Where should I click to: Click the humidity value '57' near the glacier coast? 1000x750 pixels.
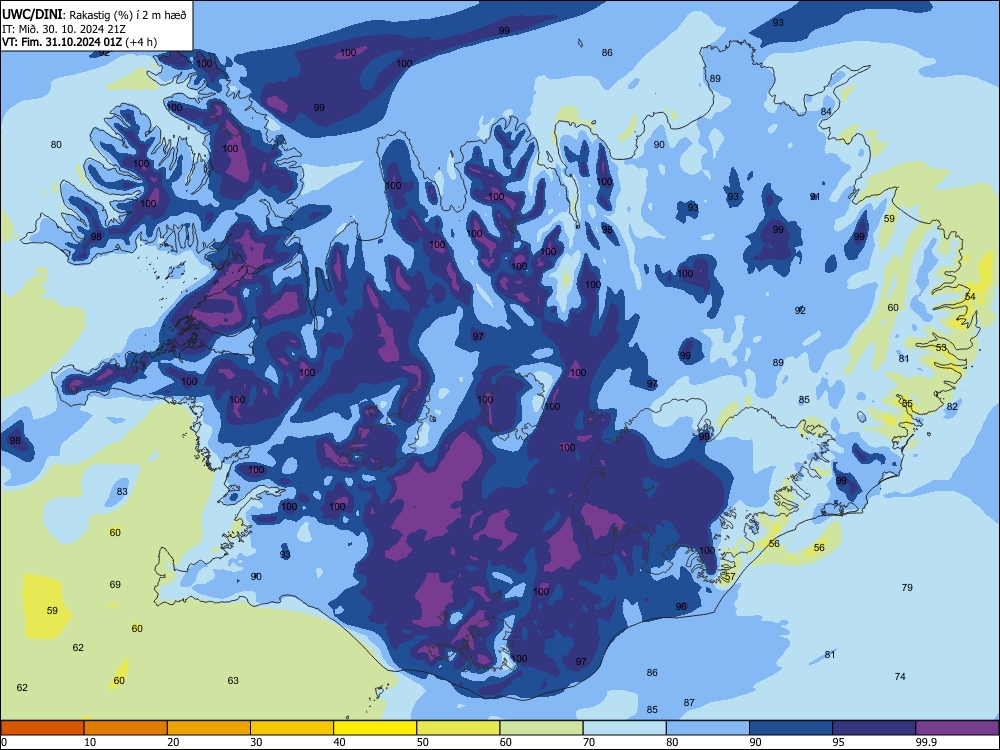(730, 577)
